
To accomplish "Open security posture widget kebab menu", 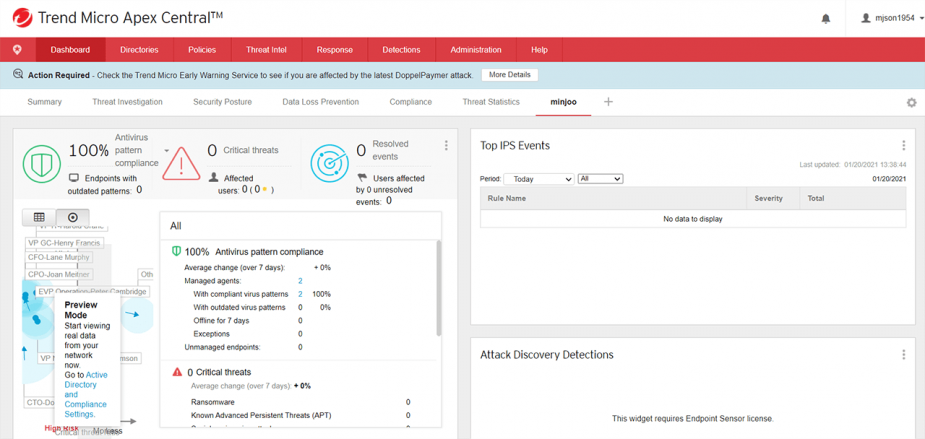I will (446, 145).
